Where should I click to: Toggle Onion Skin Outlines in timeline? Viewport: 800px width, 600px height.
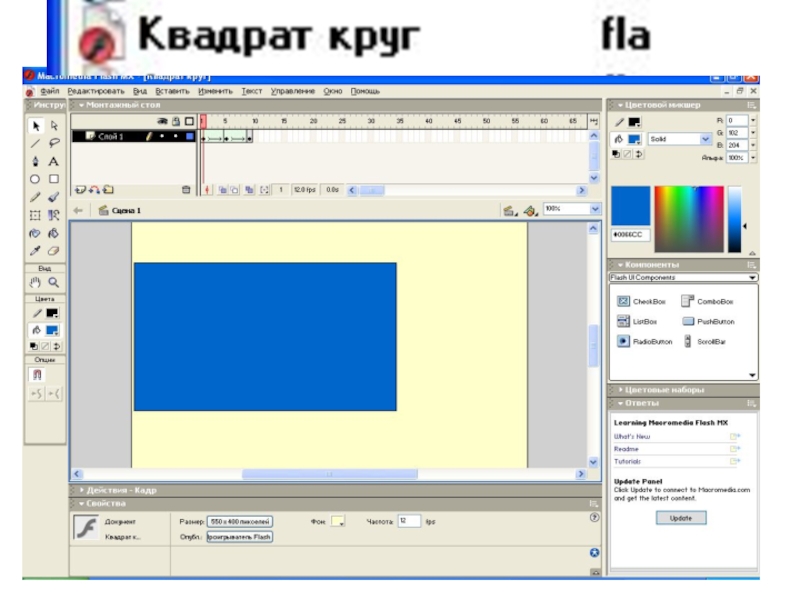(235, 190)
